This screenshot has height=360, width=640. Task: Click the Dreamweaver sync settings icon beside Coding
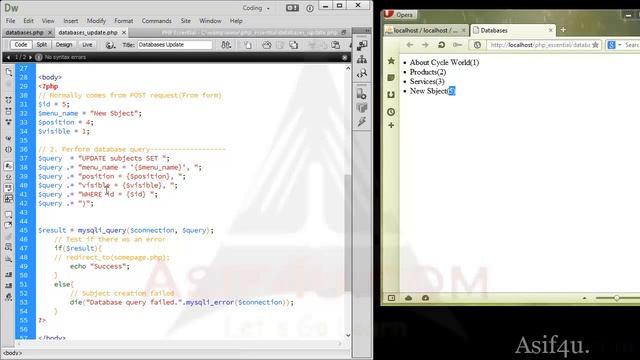pos(292,8)
